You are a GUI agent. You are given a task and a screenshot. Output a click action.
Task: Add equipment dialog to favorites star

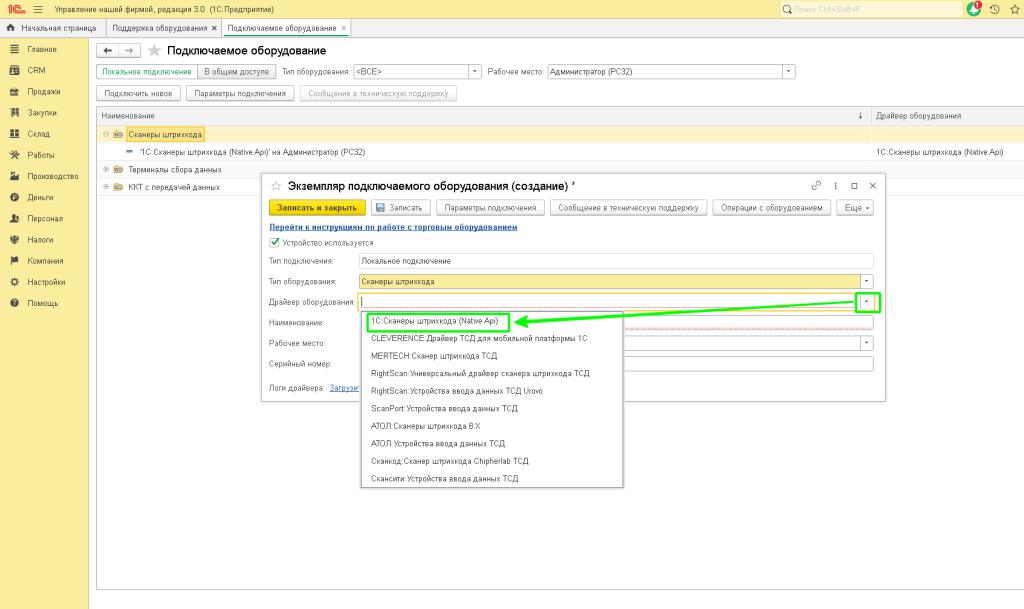[276, 186]
